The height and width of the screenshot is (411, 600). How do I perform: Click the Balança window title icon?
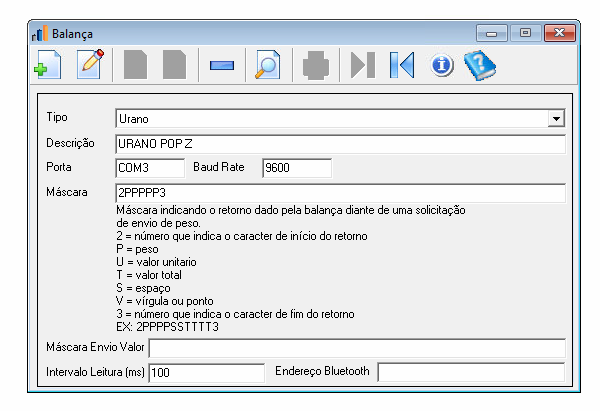(x=40, y=34)
